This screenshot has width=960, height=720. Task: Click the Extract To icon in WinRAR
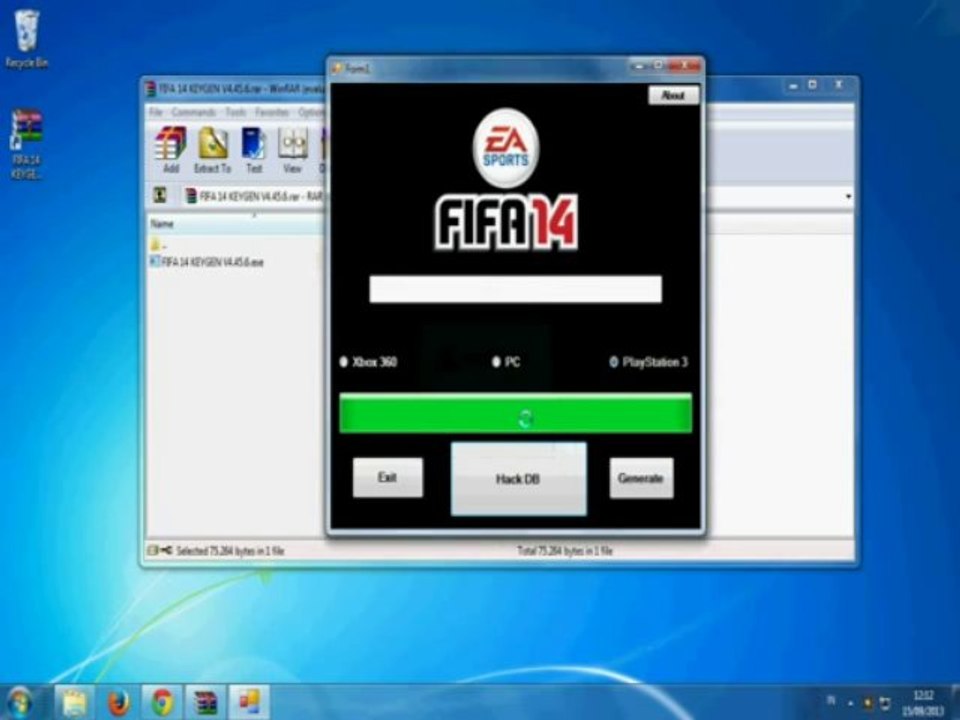[212, 149]
